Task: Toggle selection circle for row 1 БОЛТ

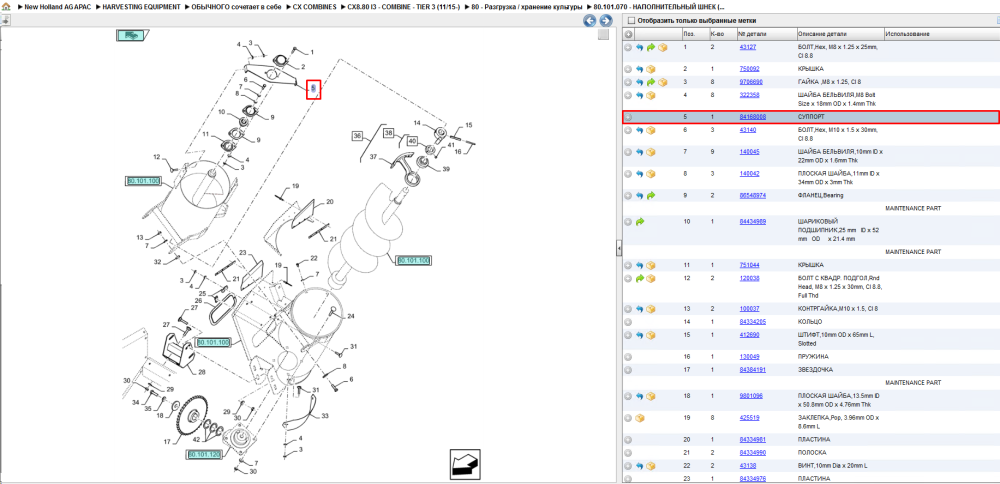Action: click(x=628, y=48)
